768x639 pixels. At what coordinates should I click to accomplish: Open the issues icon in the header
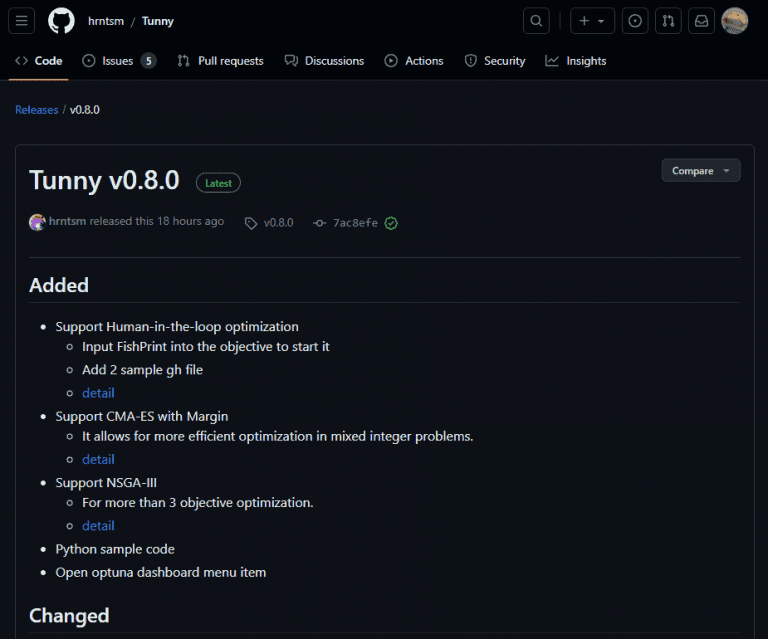tap(635, 21)
